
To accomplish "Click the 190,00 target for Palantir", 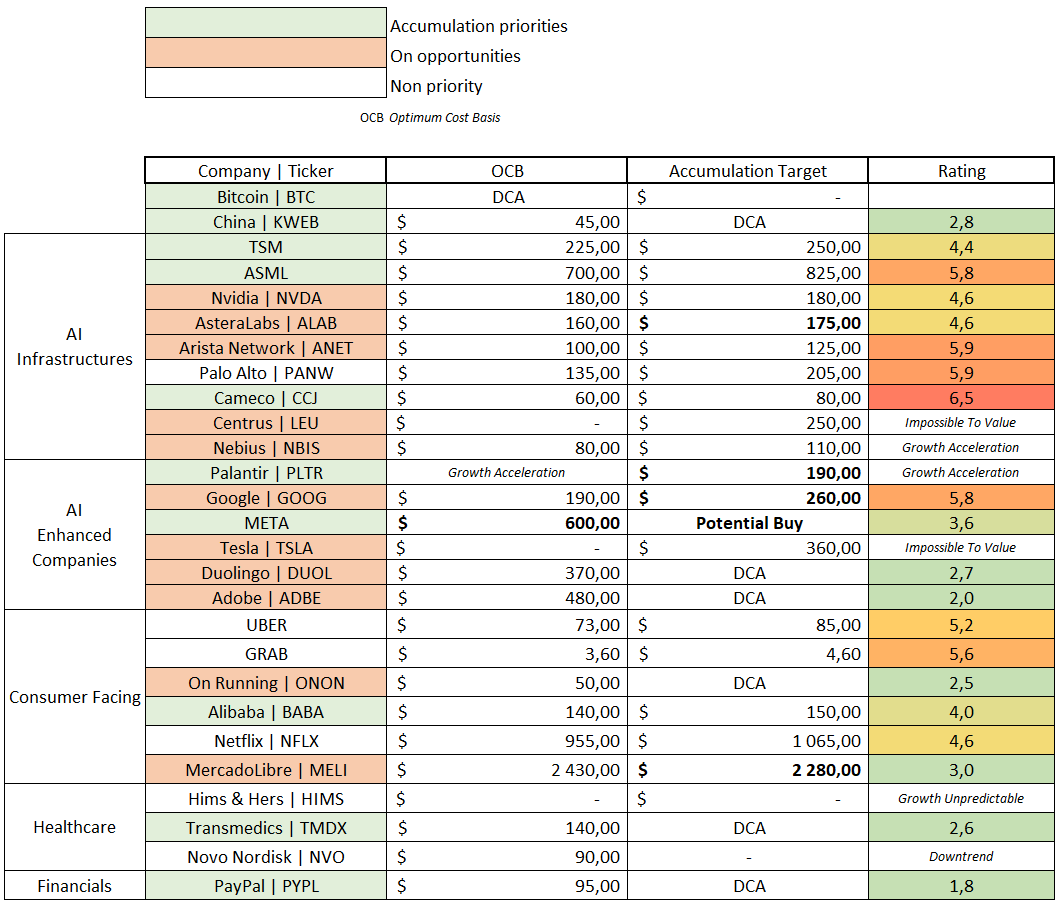I will pos(748,472).
